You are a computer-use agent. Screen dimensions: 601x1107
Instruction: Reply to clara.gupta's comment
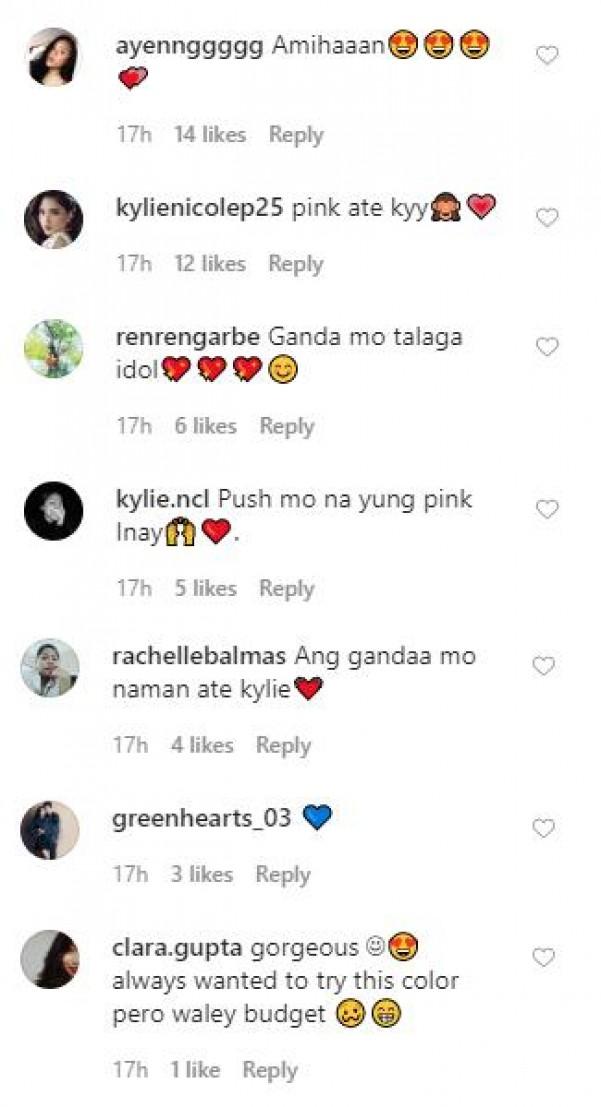click(270, 1070)
